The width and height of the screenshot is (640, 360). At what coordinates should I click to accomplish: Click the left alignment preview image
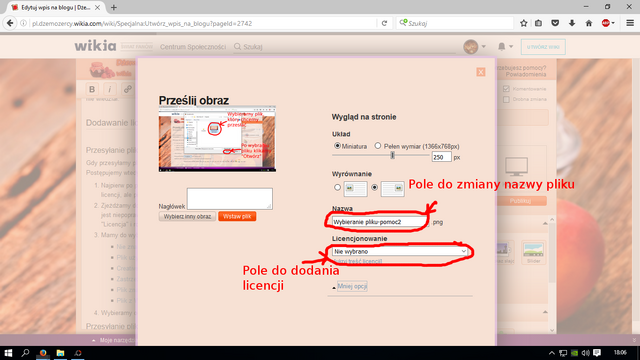coord(355,188)
